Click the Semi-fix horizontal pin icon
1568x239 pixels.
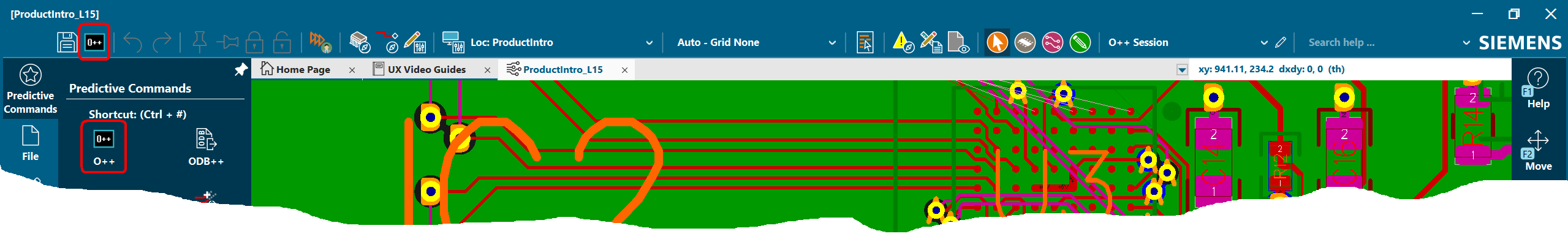[227, 42]
